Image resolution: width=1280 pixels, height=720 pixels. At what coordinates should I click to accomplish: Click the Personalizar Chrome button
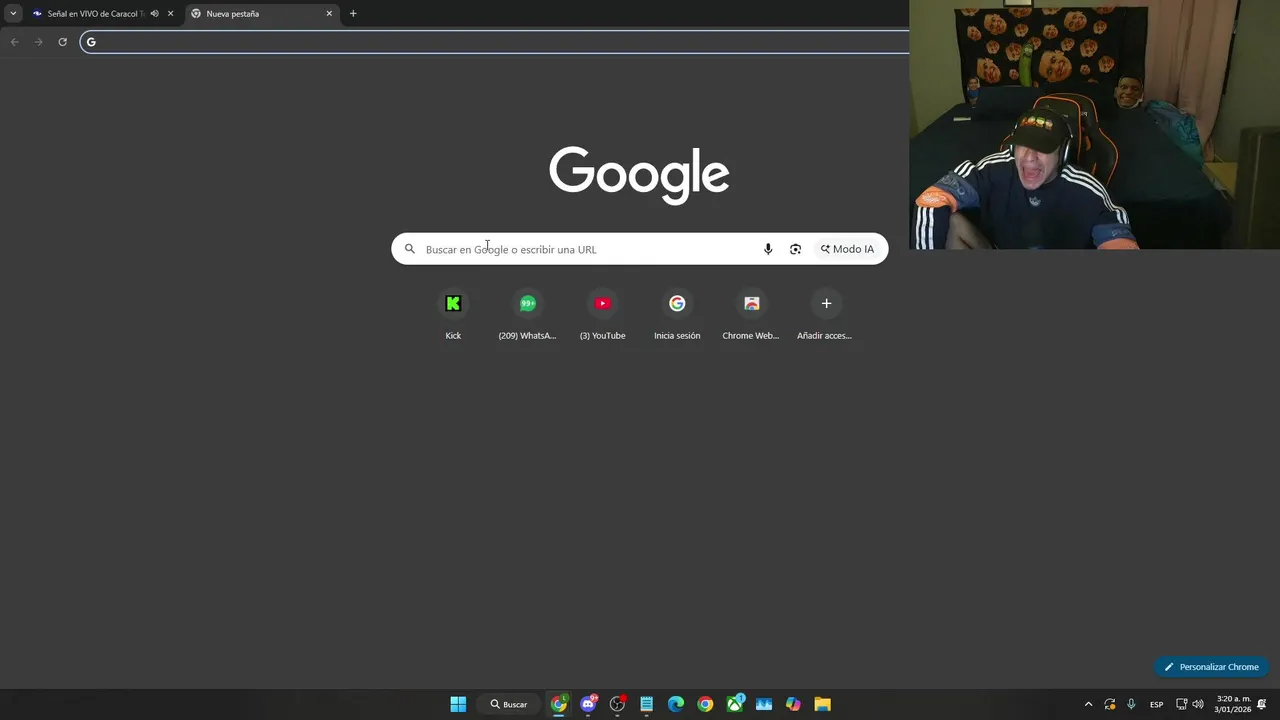tap(1211, 667)
